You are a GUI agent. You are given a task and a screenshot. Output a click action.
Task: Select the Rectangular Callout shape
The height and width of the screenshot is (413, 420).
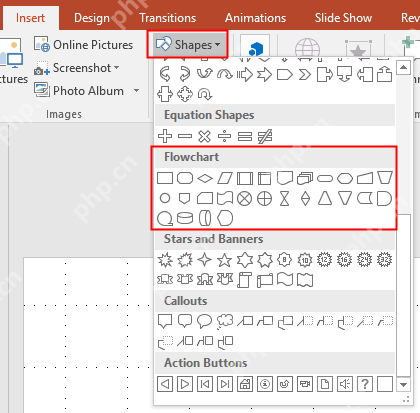[165, 321]
